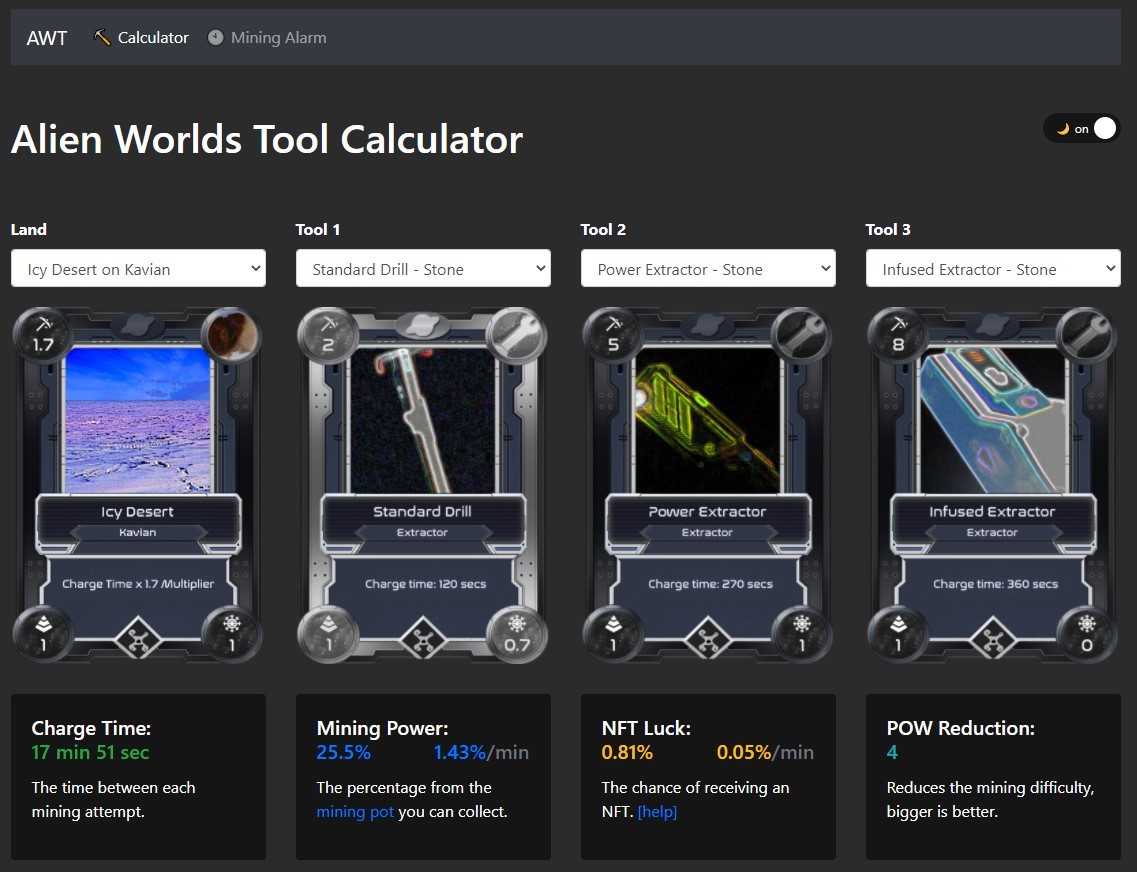Click the 0.7 snowflake badge on Standard Drill

[x=517, y=634]
